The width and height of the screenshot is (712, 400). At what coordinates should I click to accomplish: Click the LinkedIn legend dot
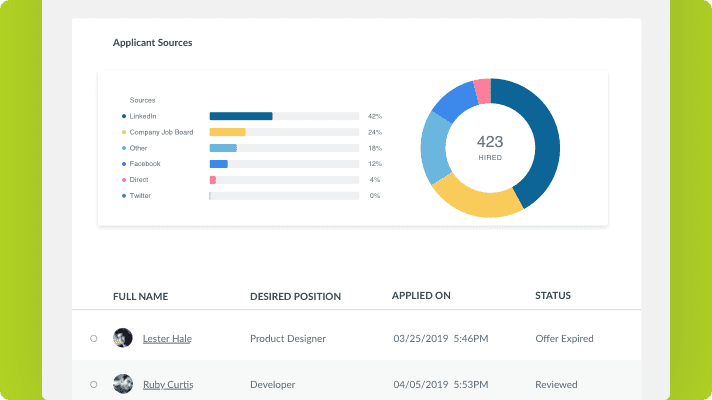[x=124, y=116]
